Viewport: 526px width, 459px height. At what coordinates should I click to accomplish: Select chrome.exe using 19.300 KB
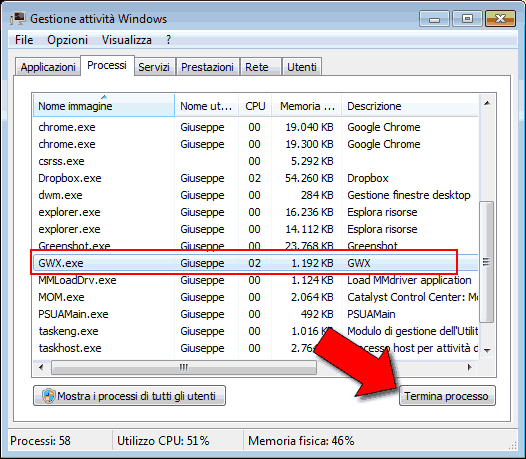tap(256, 144)
